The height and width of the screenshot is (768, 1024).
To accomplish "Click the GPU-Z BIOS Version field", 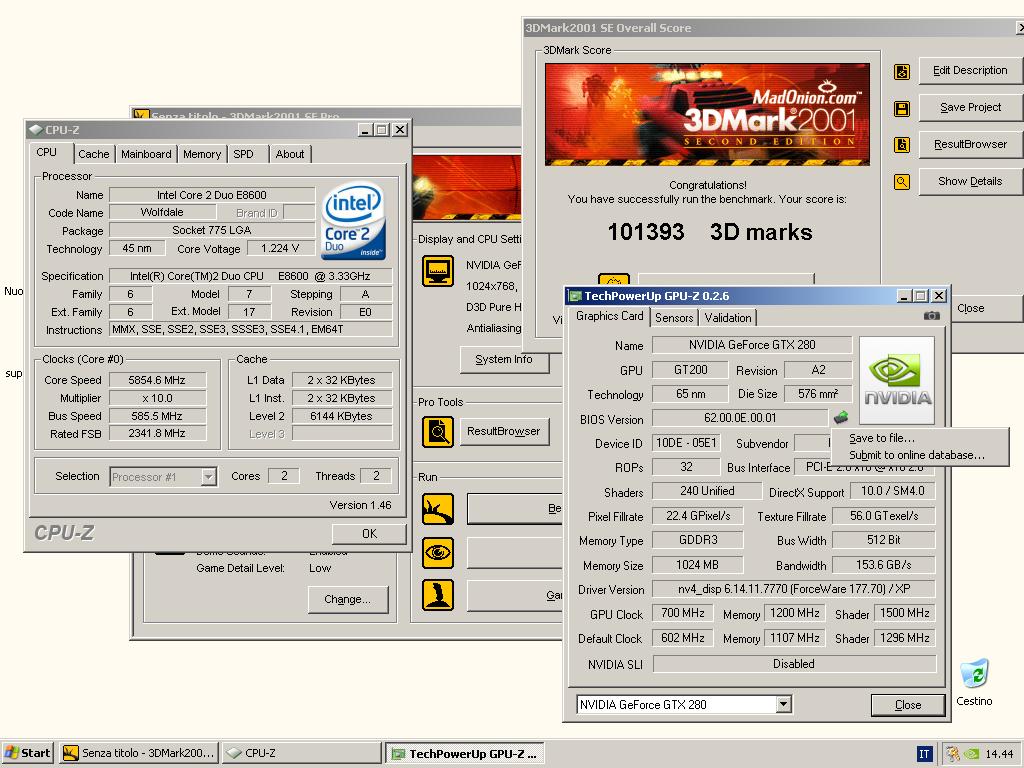I will (740, 418).
